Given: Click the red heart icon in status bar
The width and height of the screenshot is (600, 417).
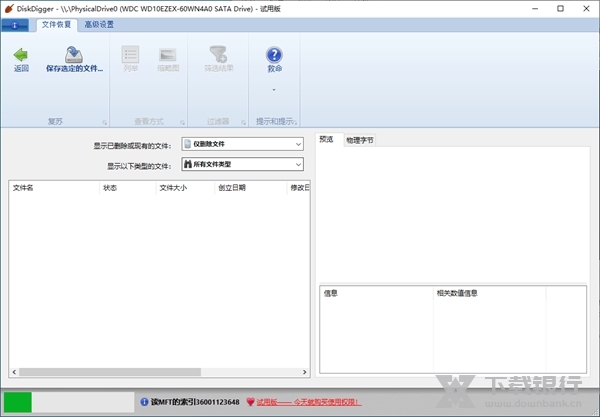Looking at the screenshot, I should coord(250,402).
